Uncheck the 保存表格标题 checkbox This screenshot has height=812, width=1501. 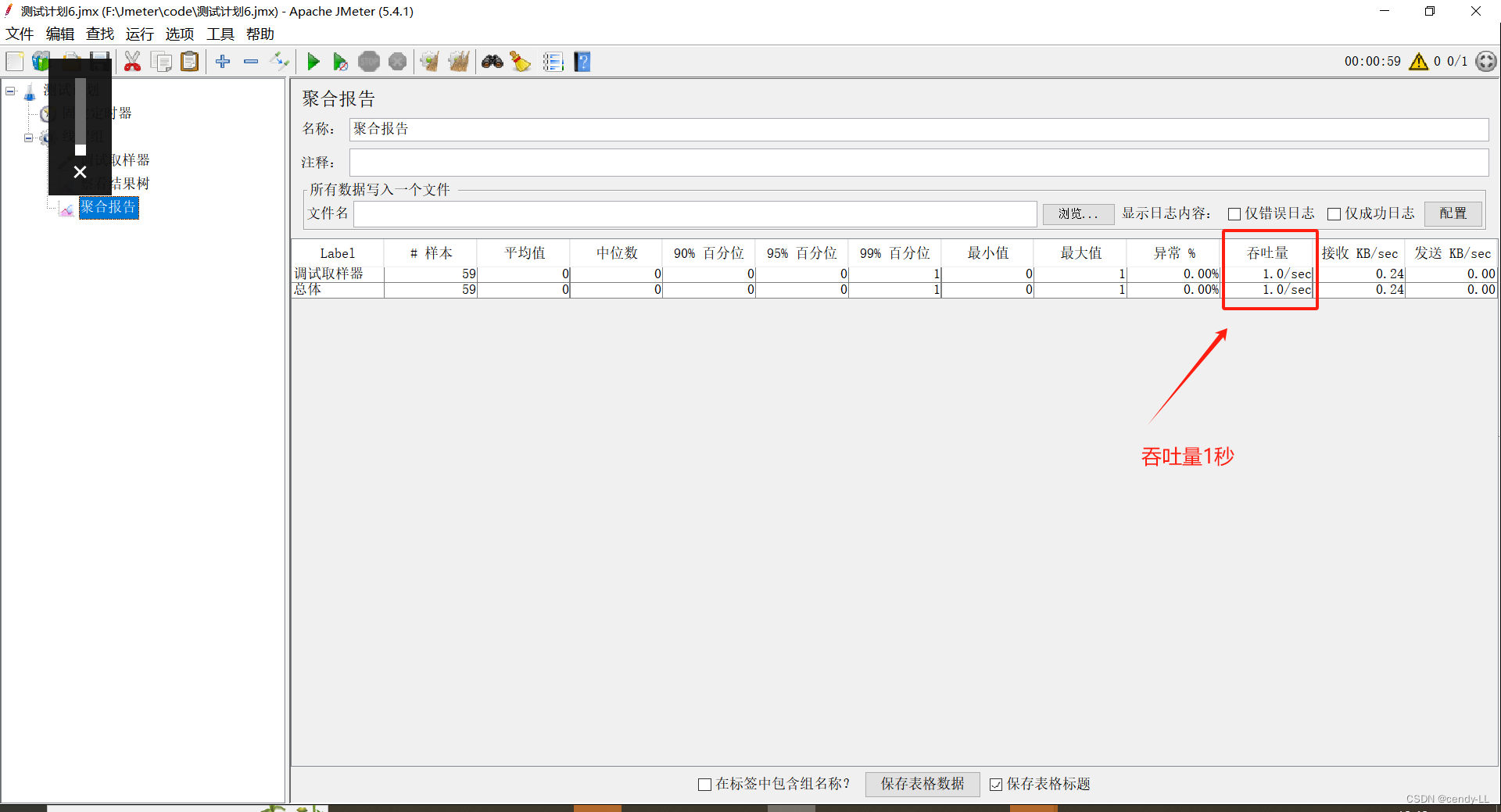click(x=996, y=784)
